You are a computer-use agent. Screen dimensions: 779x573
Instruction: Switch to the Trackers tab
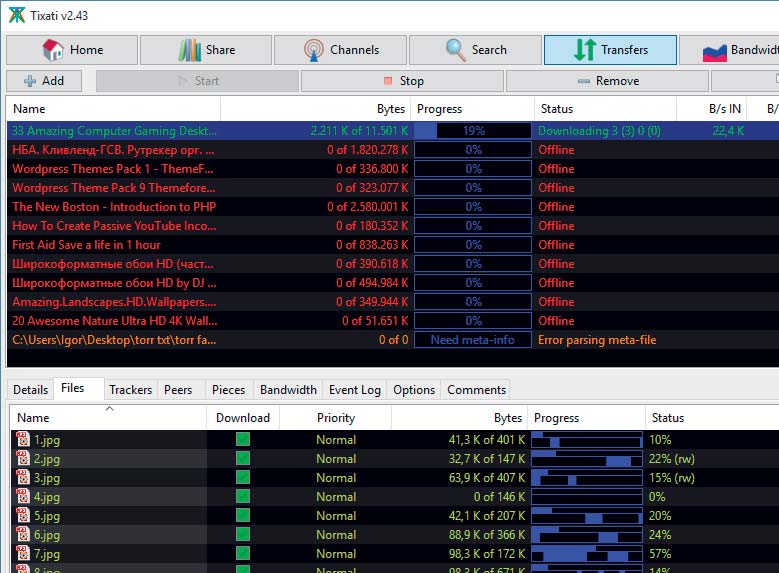(131, 390)
